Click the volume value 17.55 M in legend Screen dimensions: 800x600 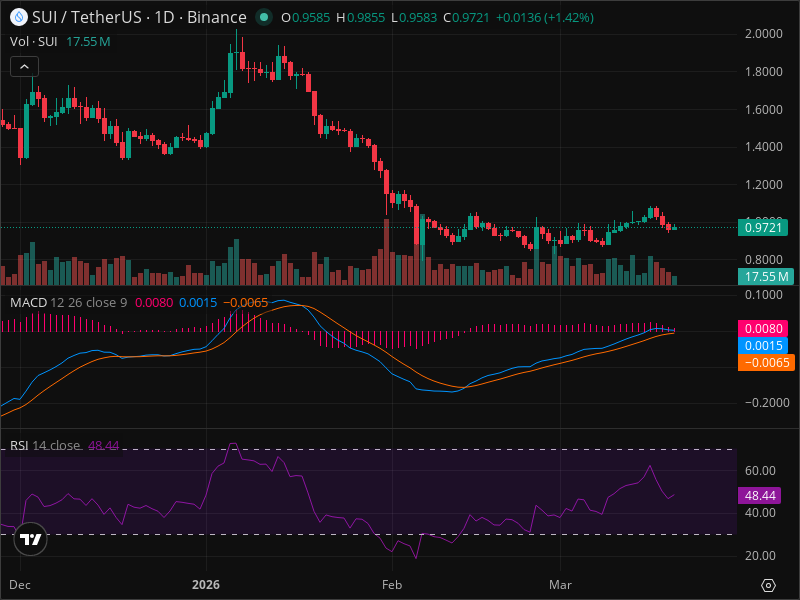pos(88,41)
